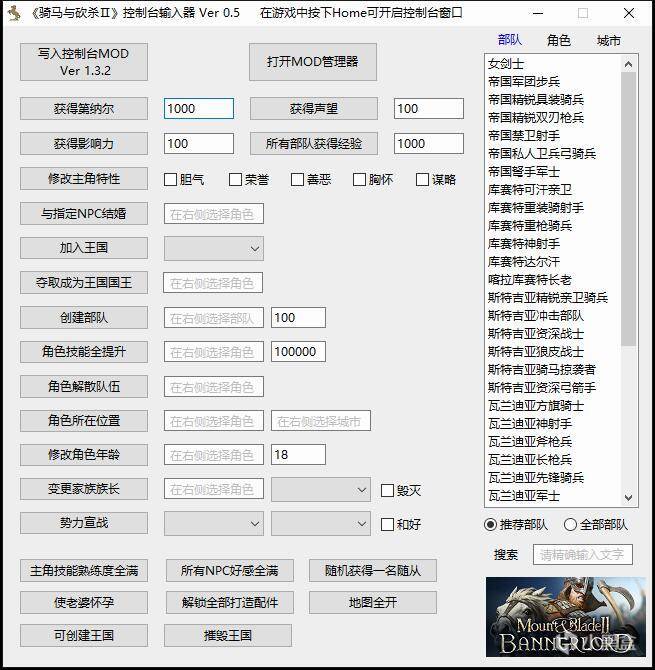The image size is (655, 670).
Task: Click the 创建部队 button
Action: pos(84,317)
